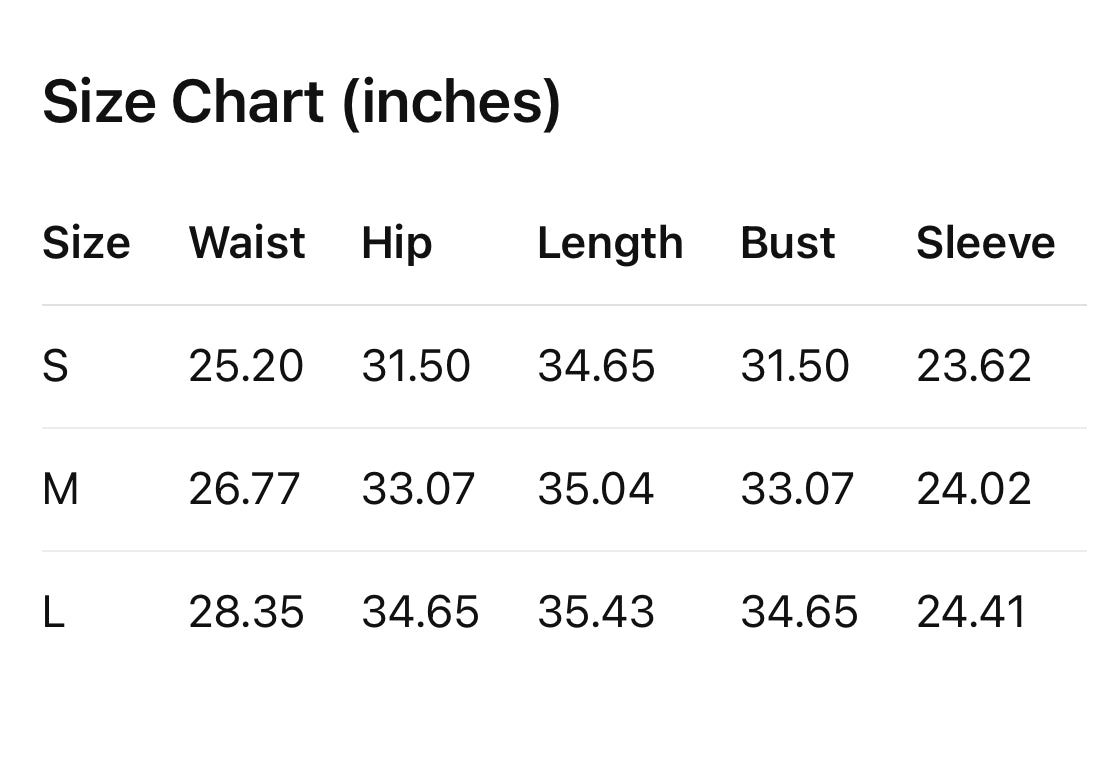Image resolution: width=1114 pixels, height=779 pixels.
Task: Click the Waist column header
Action: click(247, 243)
